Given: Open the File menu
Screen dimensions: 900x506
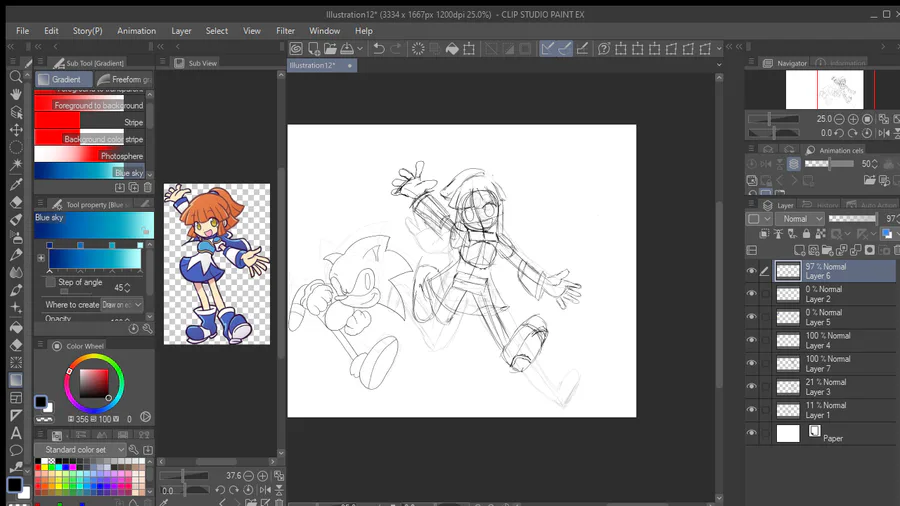Looking at the screenshot, I should 22,31.
